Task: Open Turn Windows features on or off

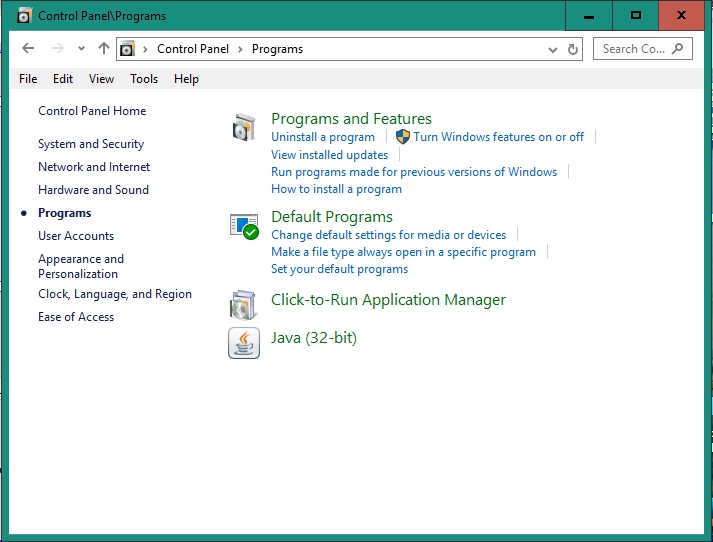Action: point(498,137)
